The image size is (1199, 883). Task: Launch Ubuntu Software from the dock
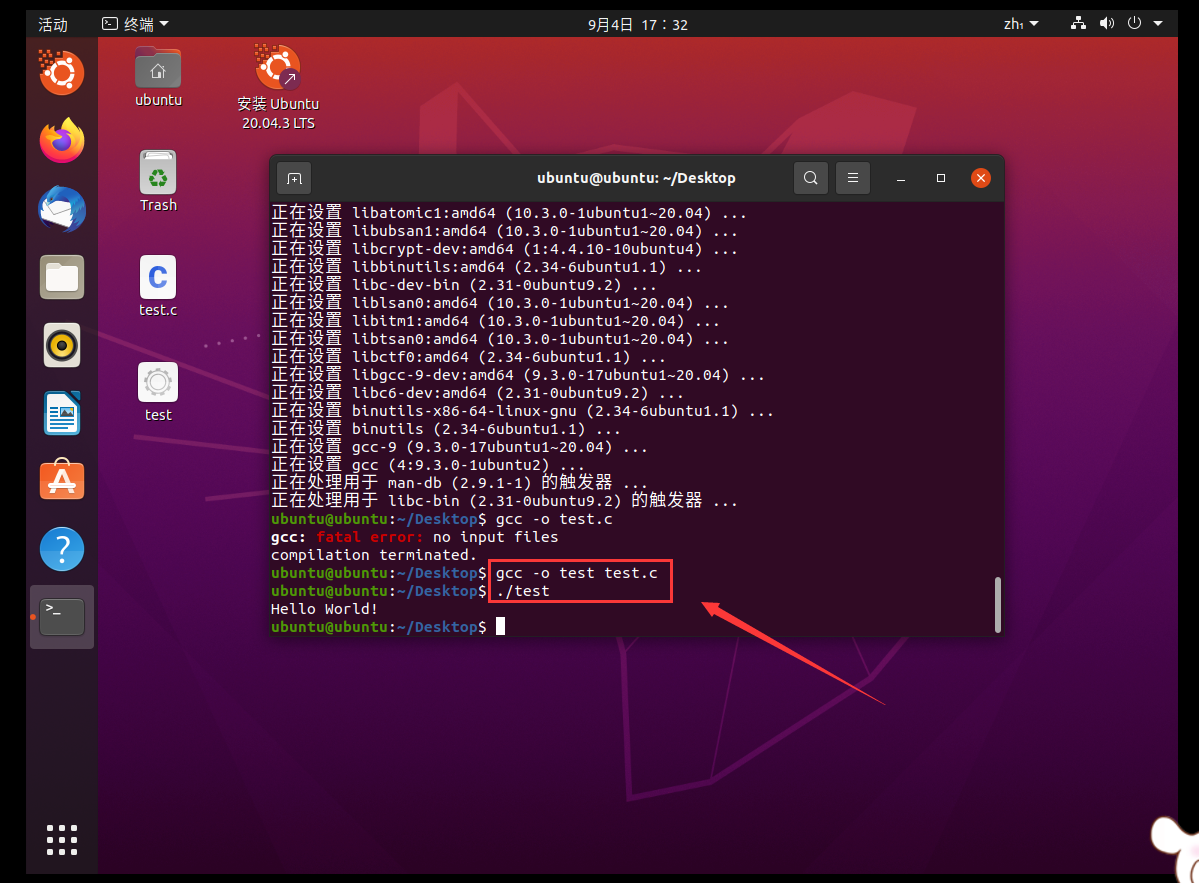click(61, 480)
